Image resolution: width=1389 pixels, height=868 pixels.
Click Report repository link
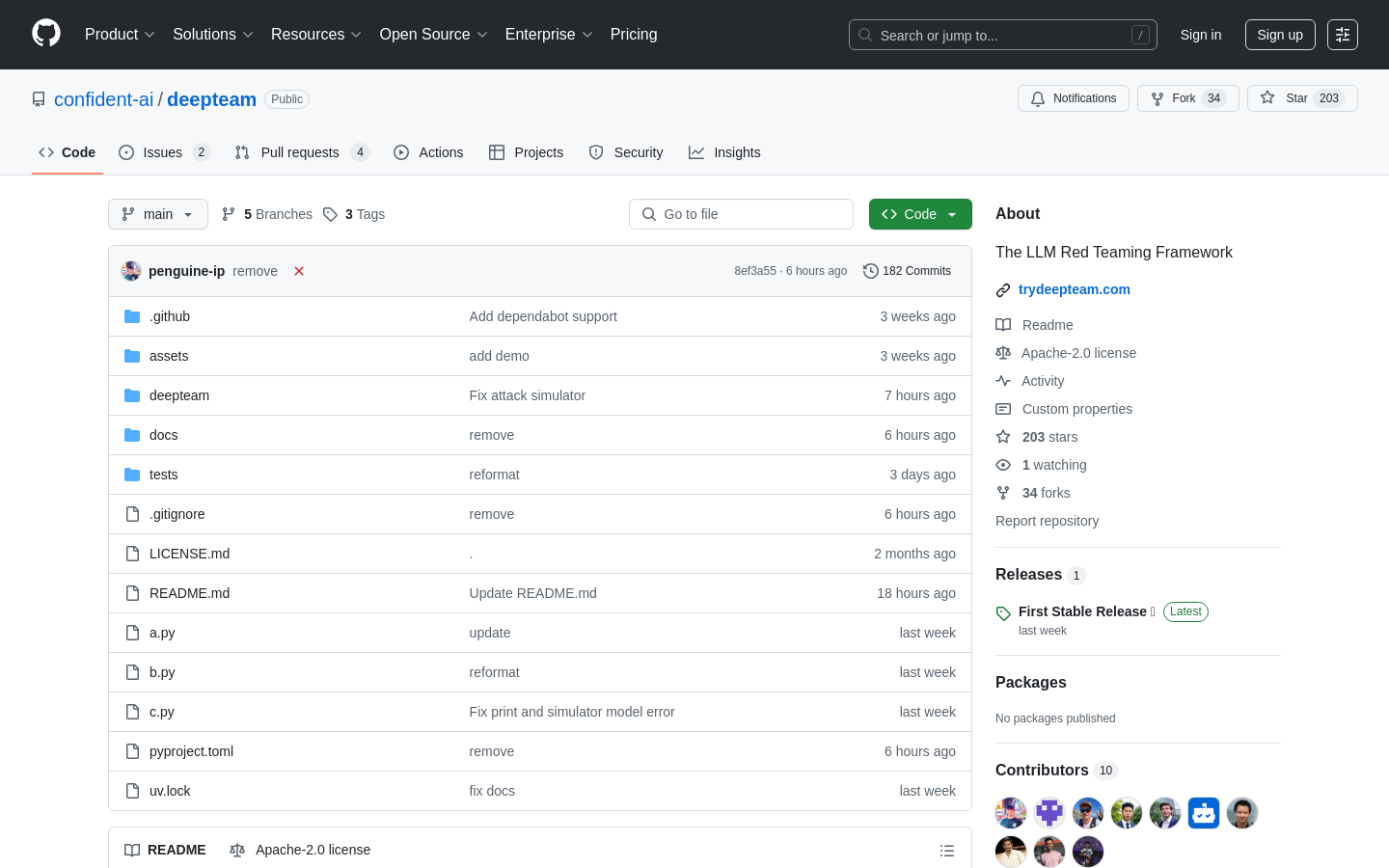pos(1047,521)
